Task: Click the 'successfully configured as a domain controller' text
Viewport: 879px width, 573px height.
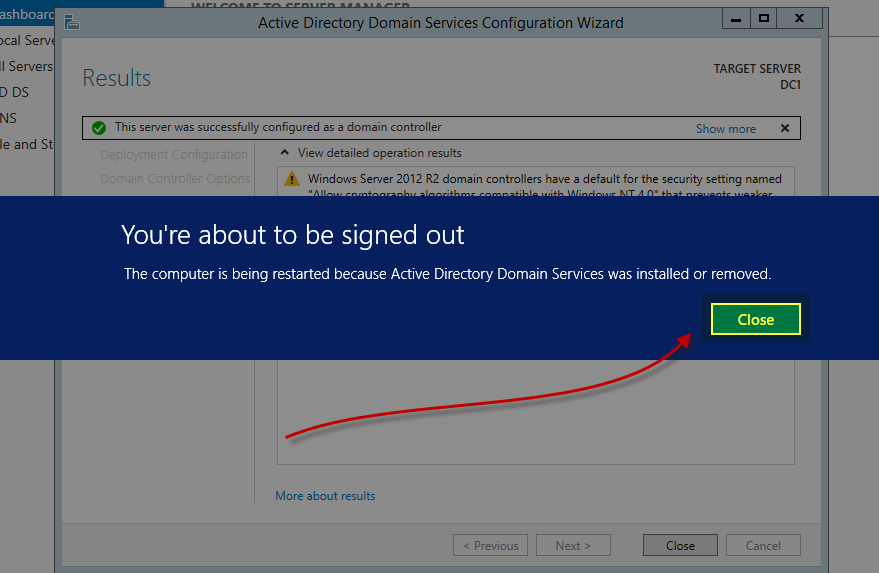Action: (278, 127)
